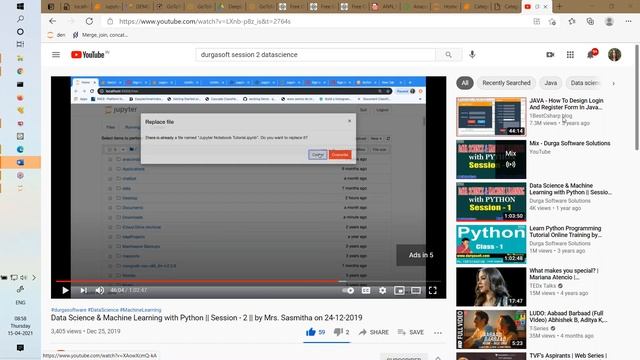Reload the page in browser
The height and width of the screenshot is (360, 640).
[x=89, y=21]
